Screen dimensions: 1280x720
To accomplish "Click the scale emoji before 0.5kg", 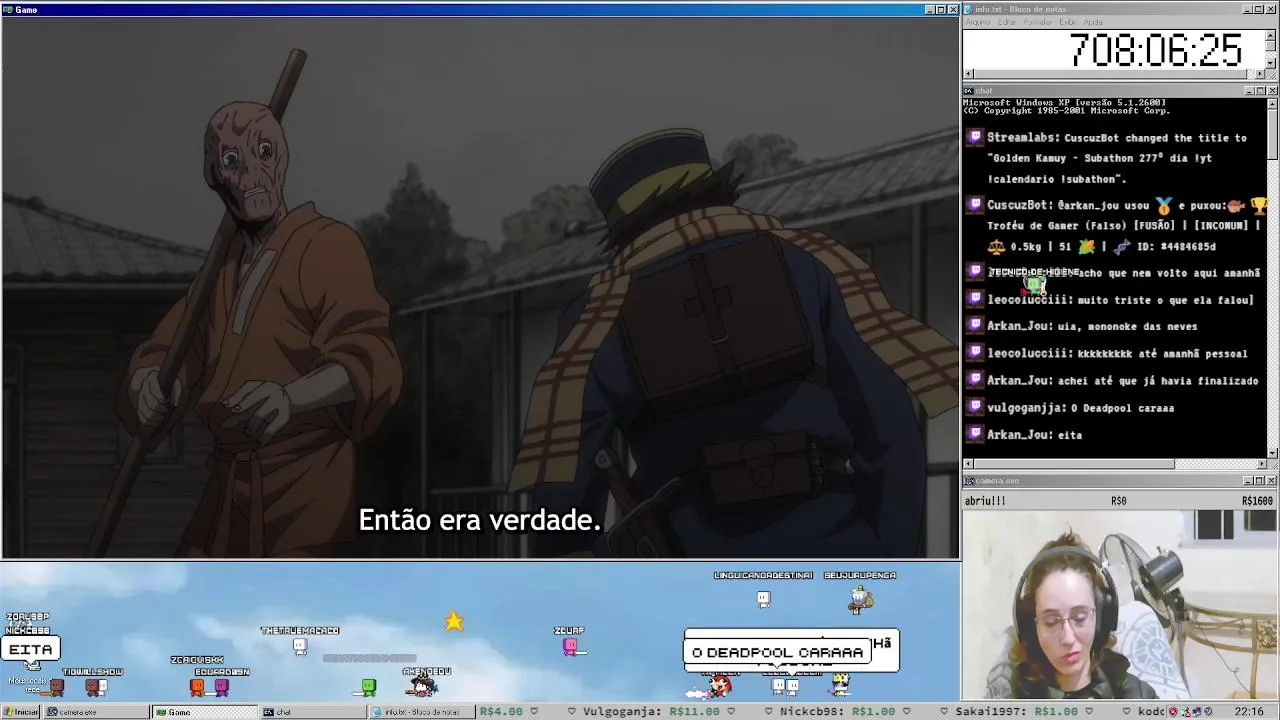I will pyautogui.click(x=996, y=247).
